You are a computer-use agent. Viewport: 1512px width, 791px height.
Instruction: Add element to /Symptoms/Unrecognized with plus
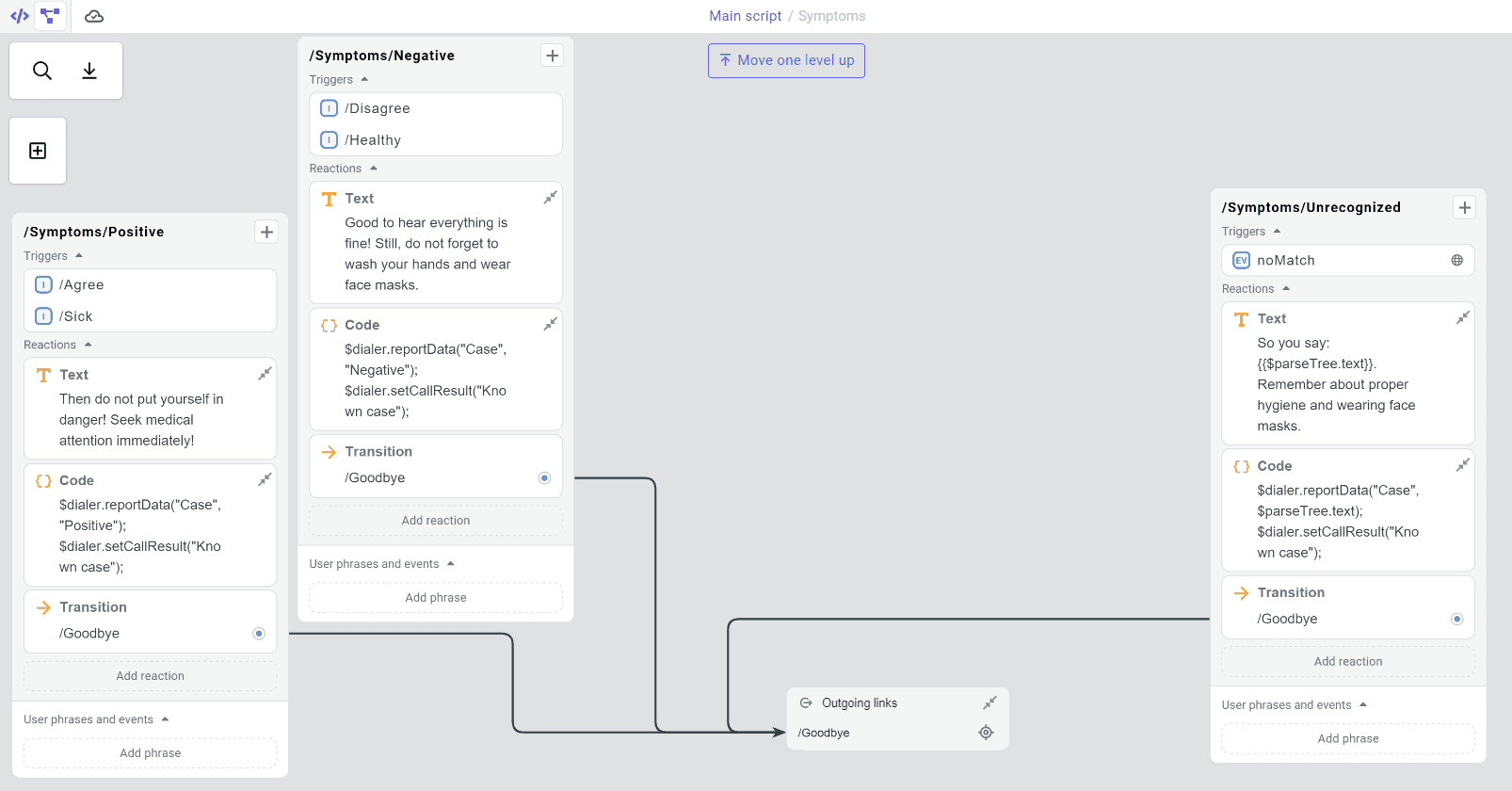[1464, 207]
